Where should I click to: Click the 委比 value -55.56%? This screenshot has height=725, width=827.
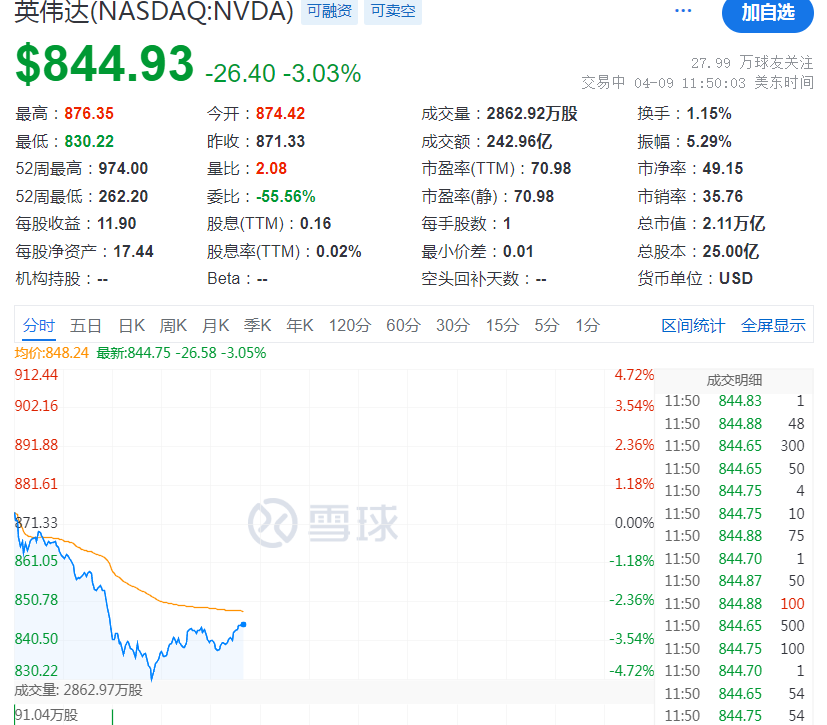click(x=286, y=197)
